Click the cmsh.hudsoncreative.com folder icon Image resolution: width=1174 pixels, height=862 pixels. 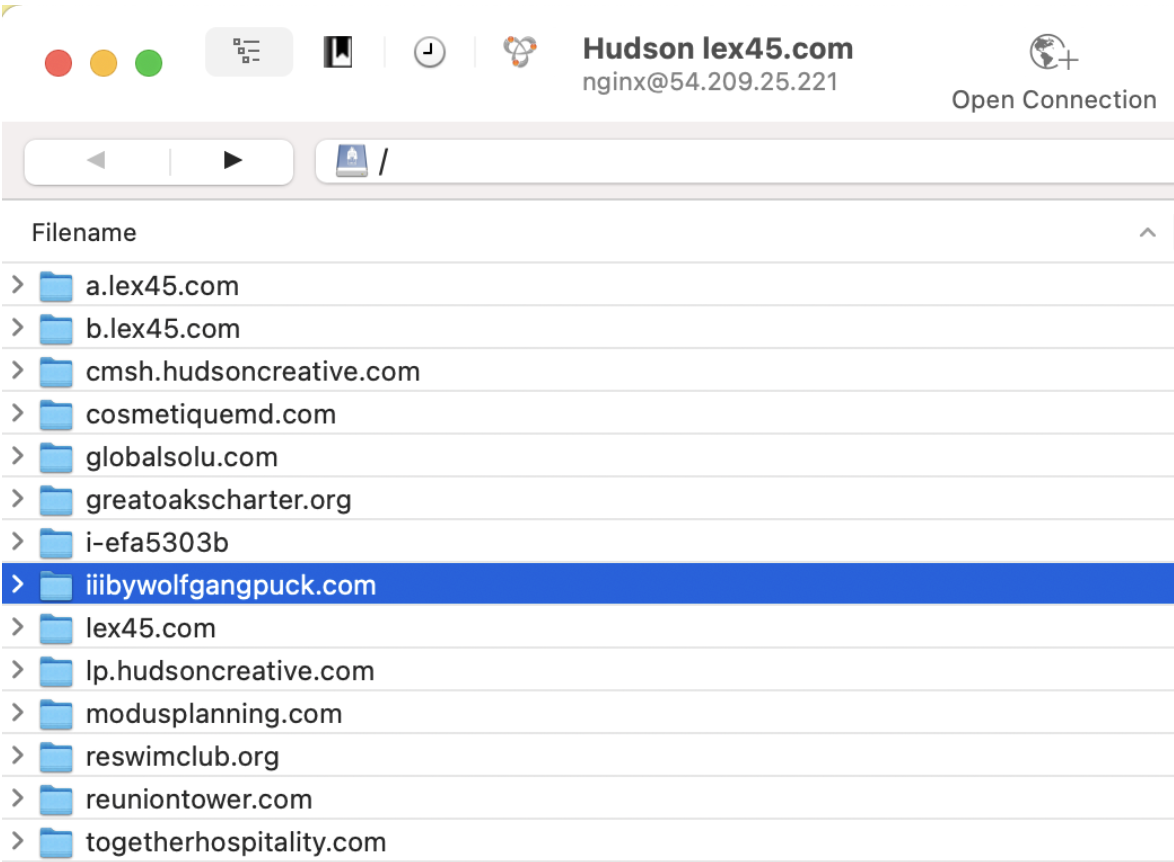click(x=56, y=371)
